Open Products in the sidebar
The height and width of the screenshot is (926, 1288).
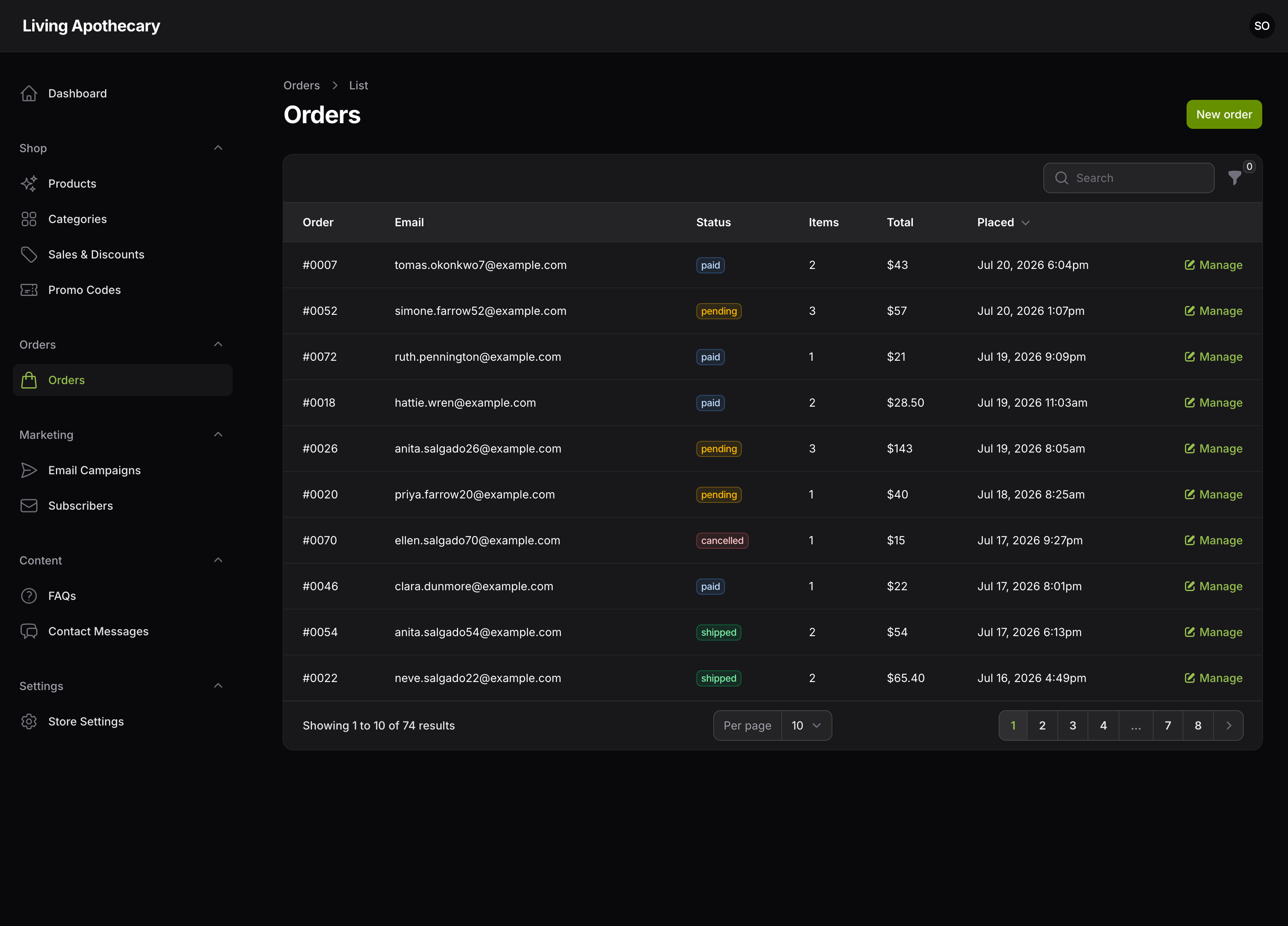[x=122, y=184]
